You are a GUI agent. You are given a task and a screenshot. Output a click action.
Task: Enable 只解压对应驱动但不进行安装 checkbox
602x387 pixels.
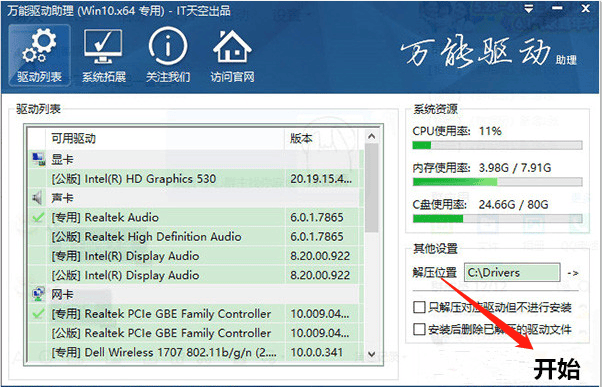coord(419,307)
